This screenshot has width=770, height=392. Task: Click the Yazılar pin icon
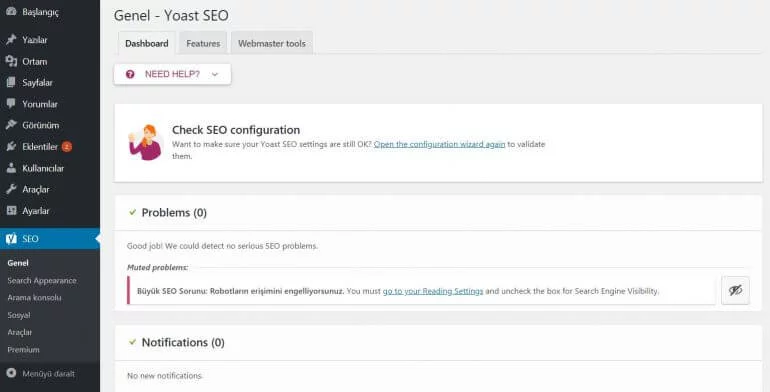point(11,40)
